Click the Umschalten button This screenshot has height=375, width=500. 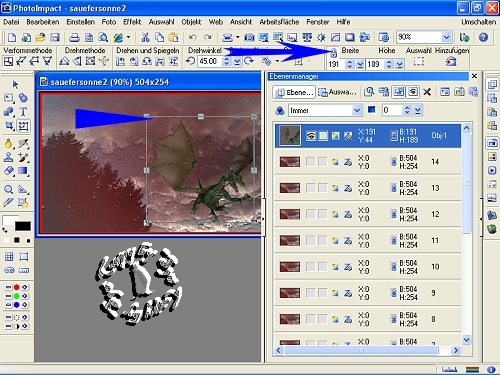click(479, 22)
